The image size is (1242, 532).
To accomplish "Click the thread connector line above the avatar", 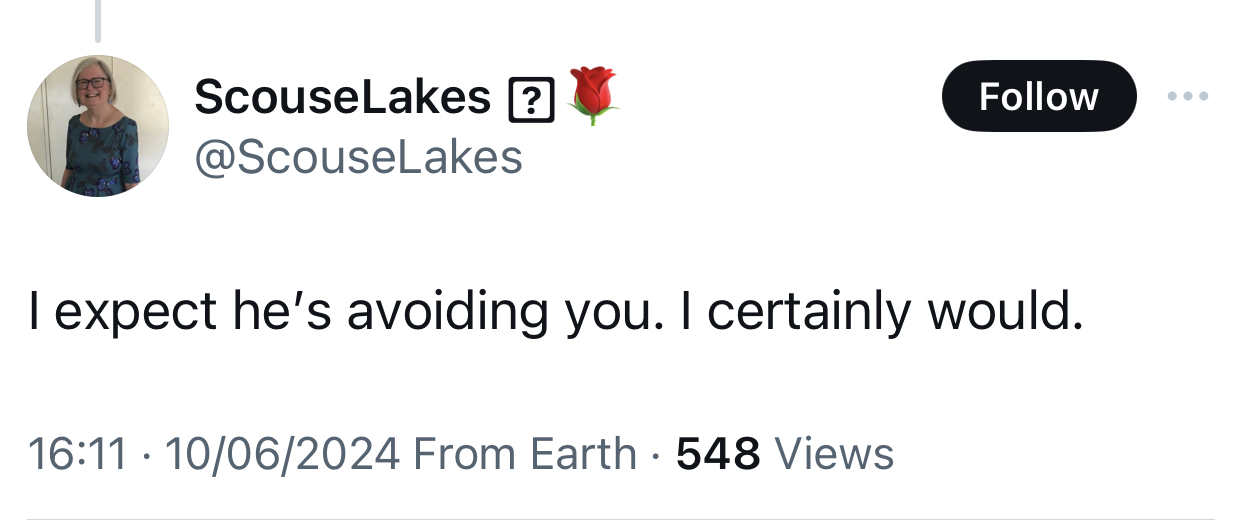I will [x=98, y=20].
